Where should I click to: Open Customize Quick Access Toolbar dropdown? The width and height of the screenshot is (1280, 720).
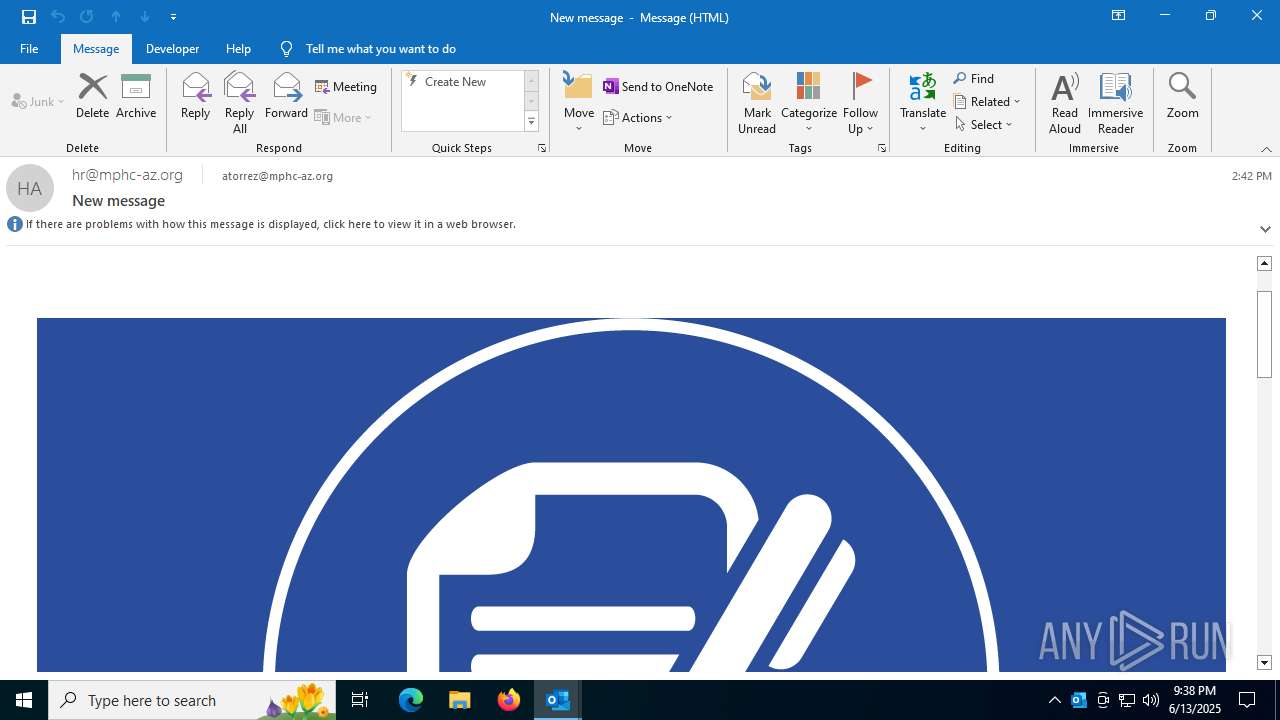click(x=173, y=17)
